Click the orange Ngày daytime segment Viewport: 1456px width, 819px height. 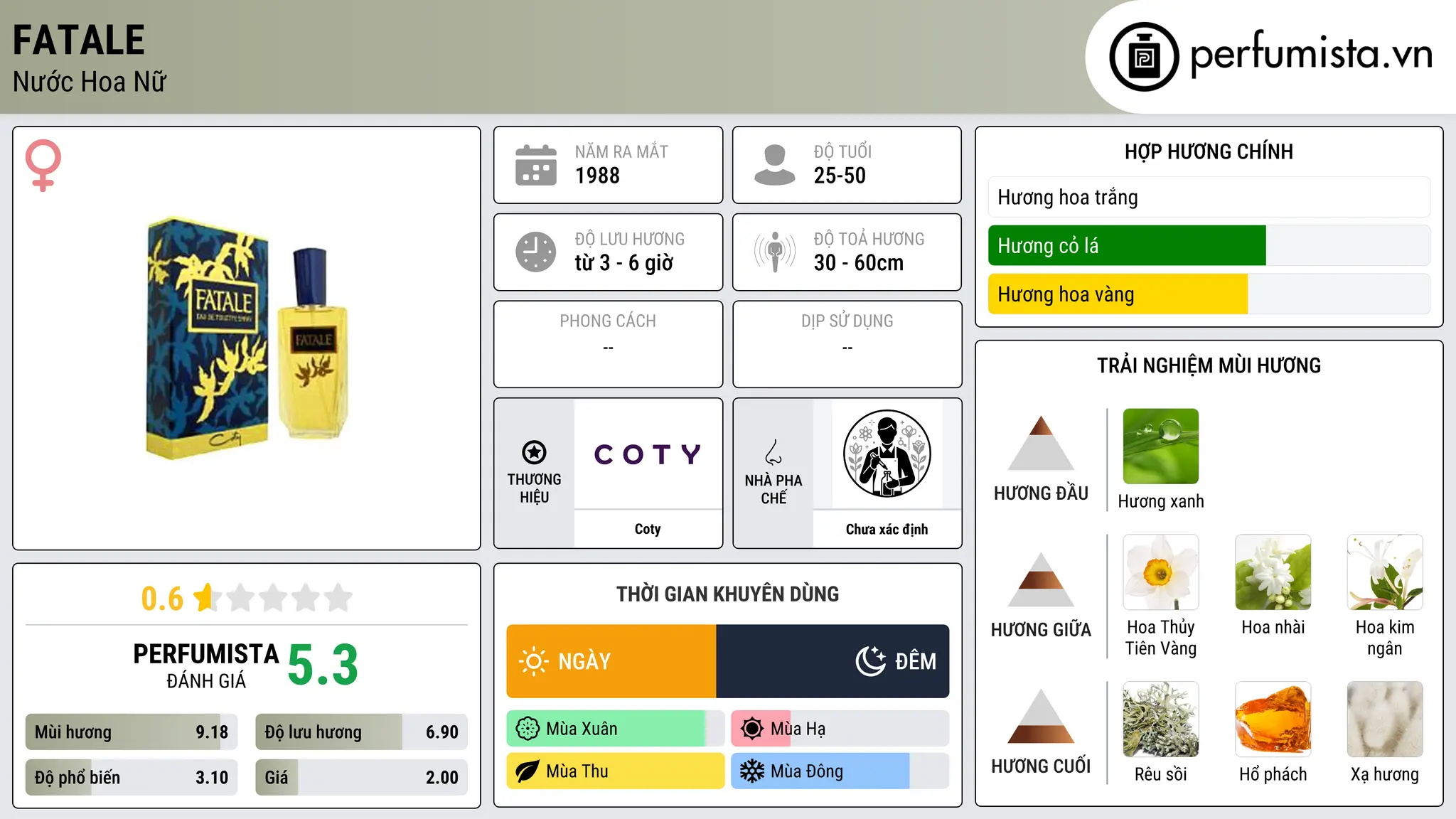tap(611, 661)
